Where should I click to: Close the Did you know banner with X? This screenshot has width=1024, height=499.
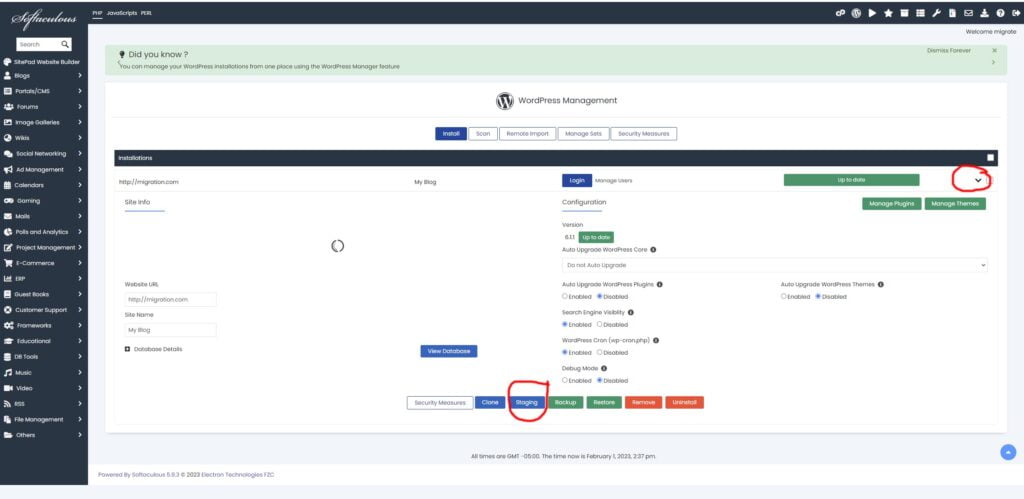coord(995,50)
